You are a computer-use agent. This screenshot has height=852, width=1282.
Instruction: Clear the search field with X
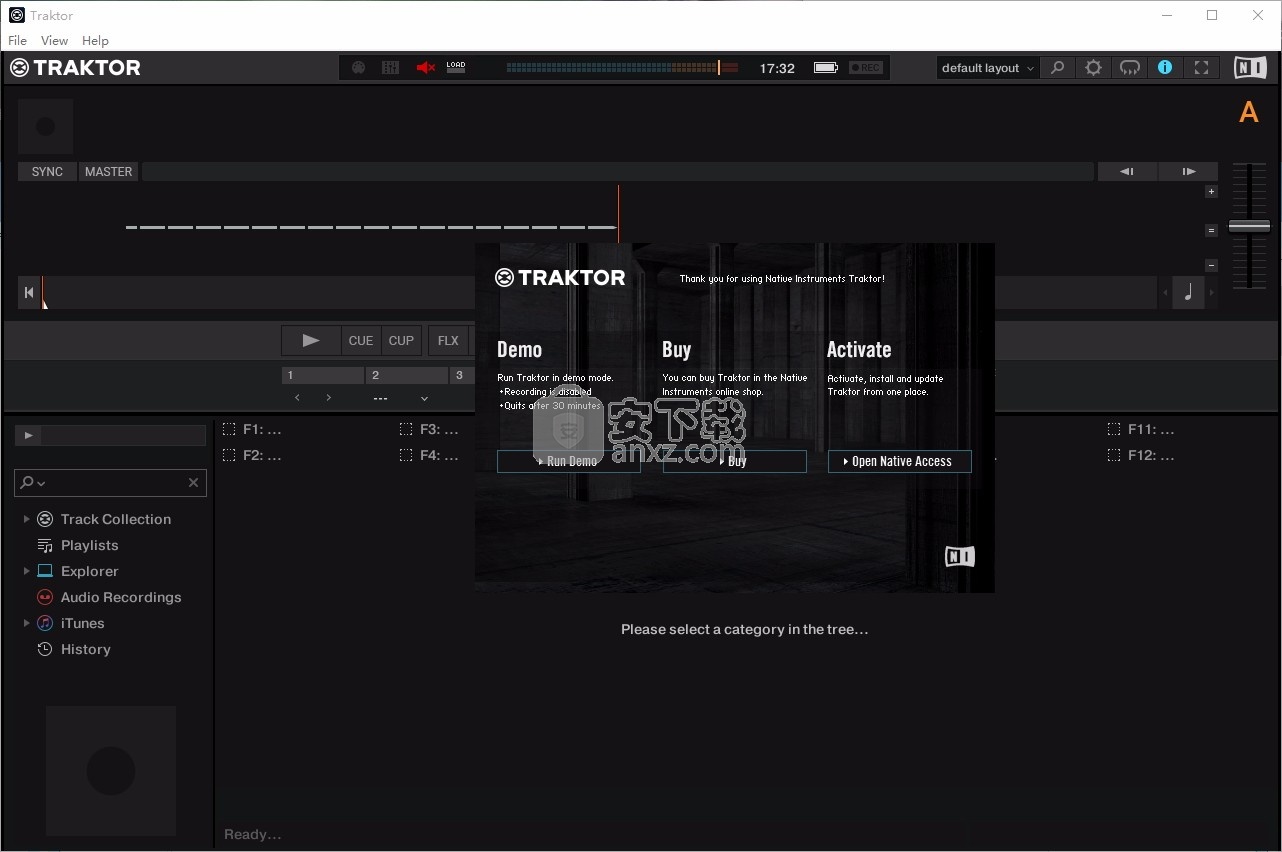click(193, 482)
